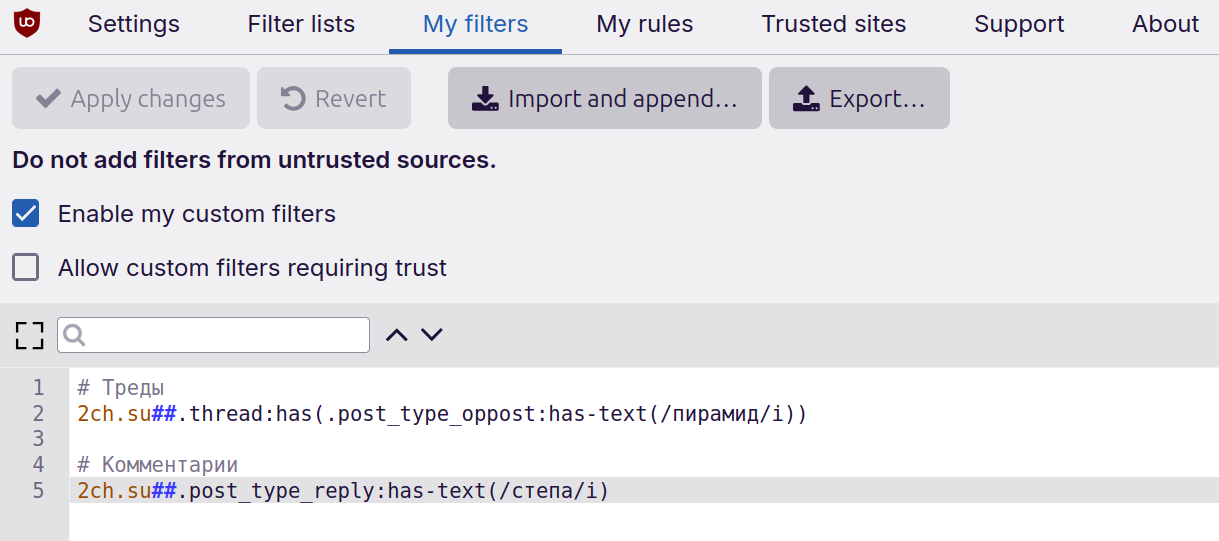
Task: Click the magnifier icon in the search box
Action: click(74, 335)
